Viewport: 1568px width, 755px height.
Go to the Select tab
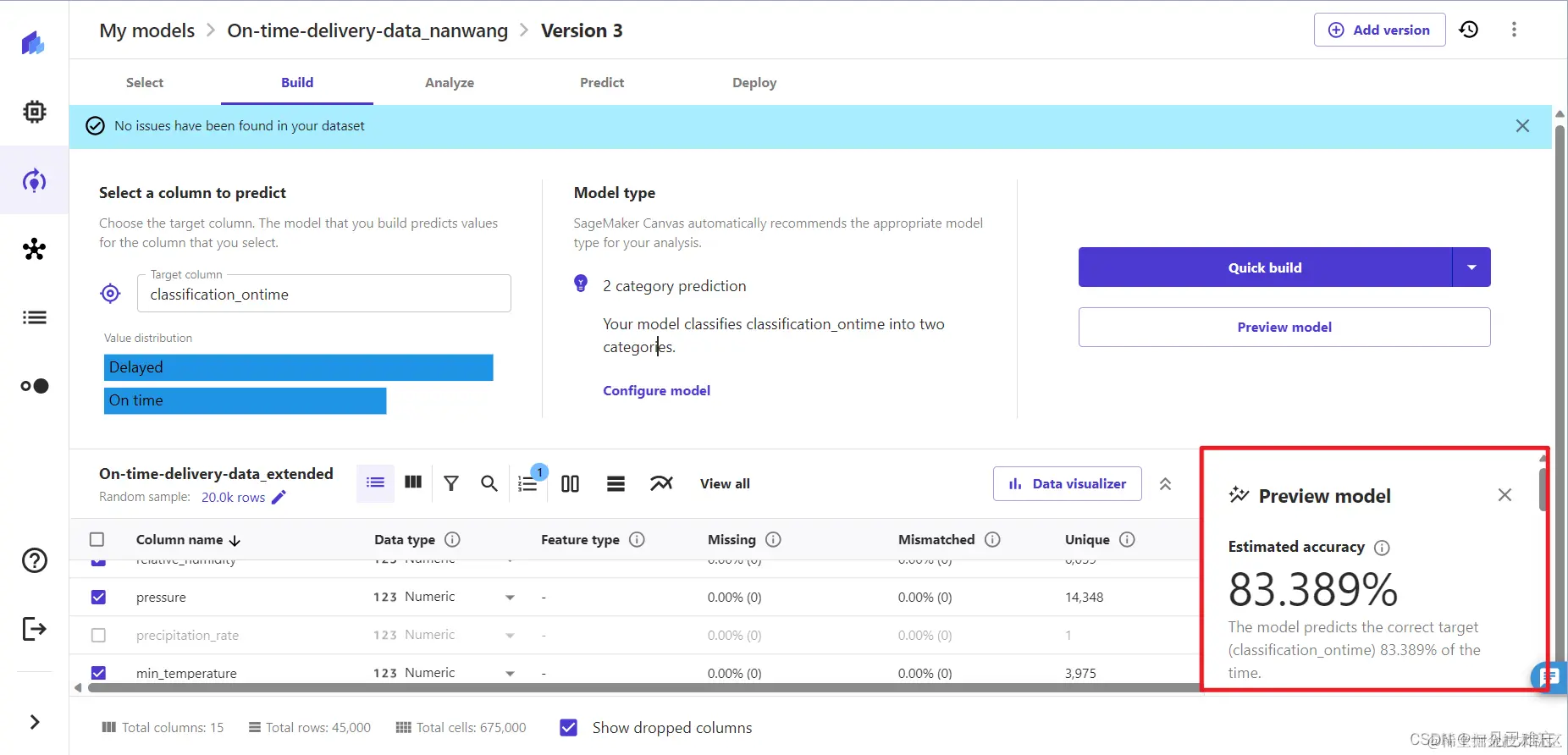point(145,83)
